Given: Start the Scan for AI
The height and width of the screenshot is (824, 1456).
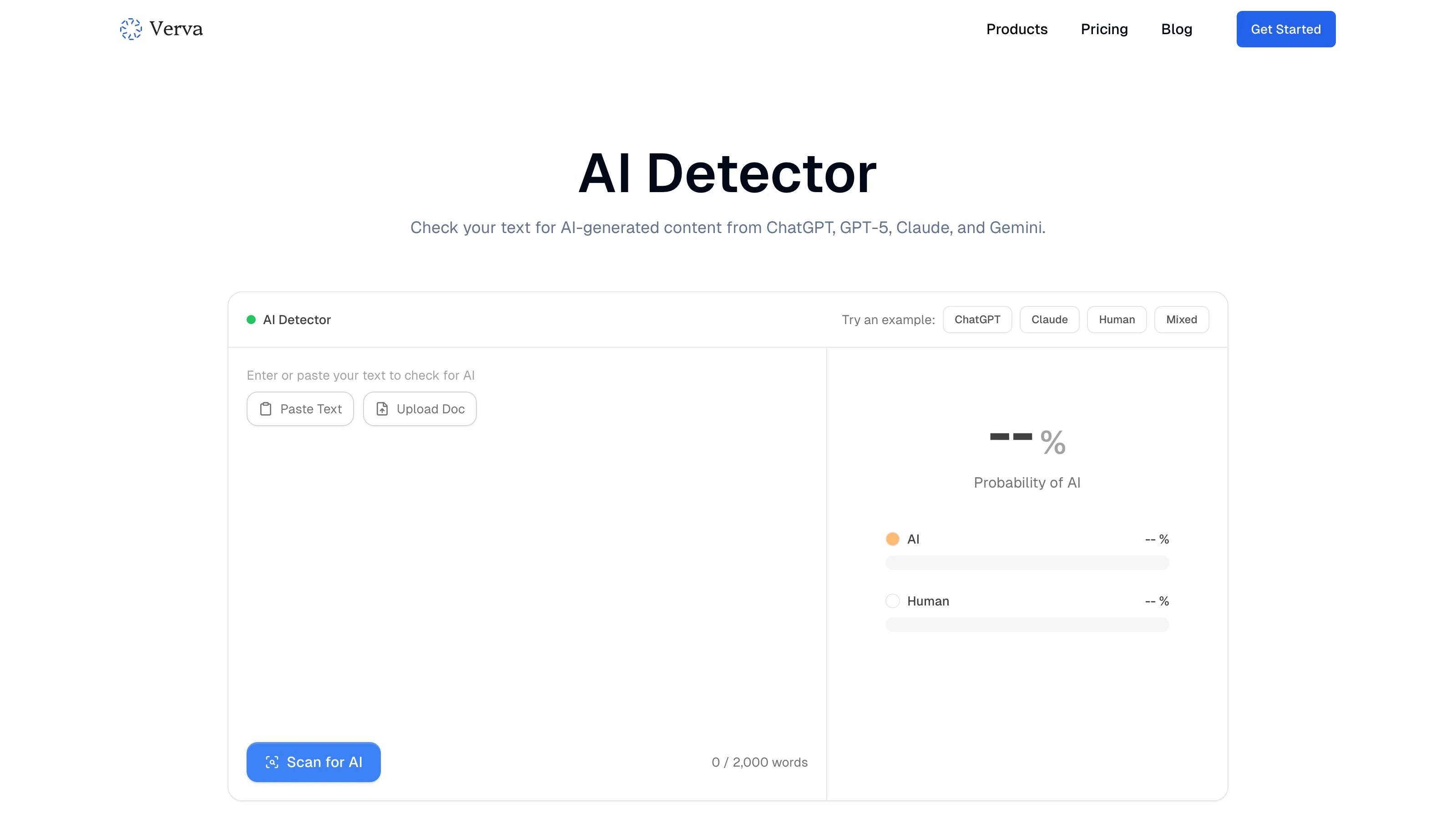Looking at the screenshot, I should 313,762.
